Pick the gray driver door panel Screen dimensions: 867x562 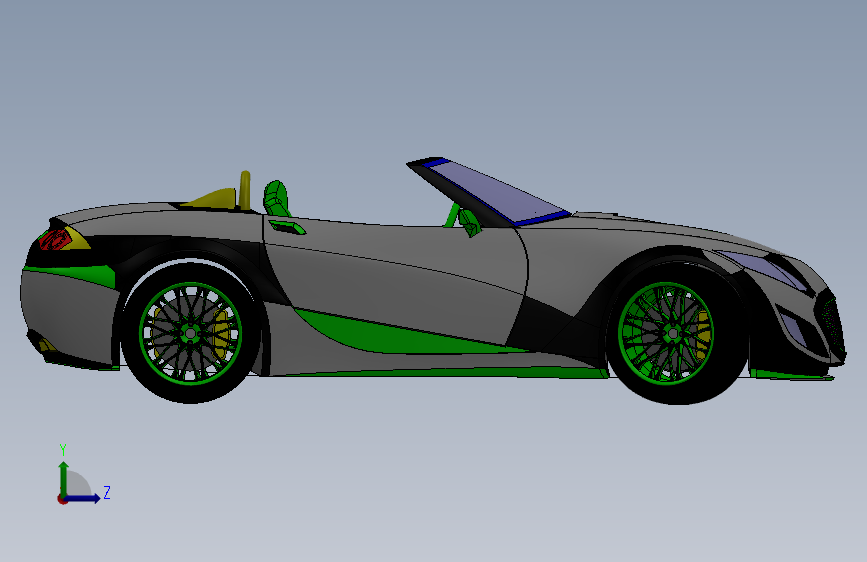pyautogui.click(x=395, y=277)
